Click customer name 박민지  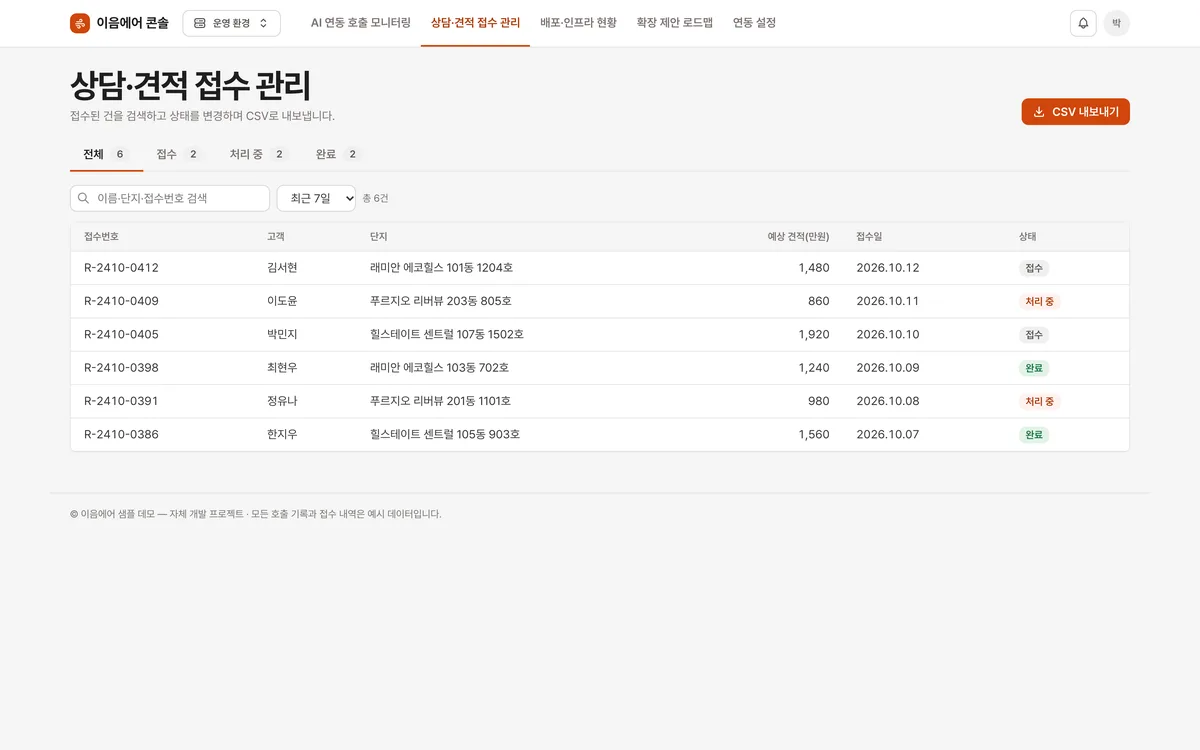pyautogui.click(x=282, y=335)
